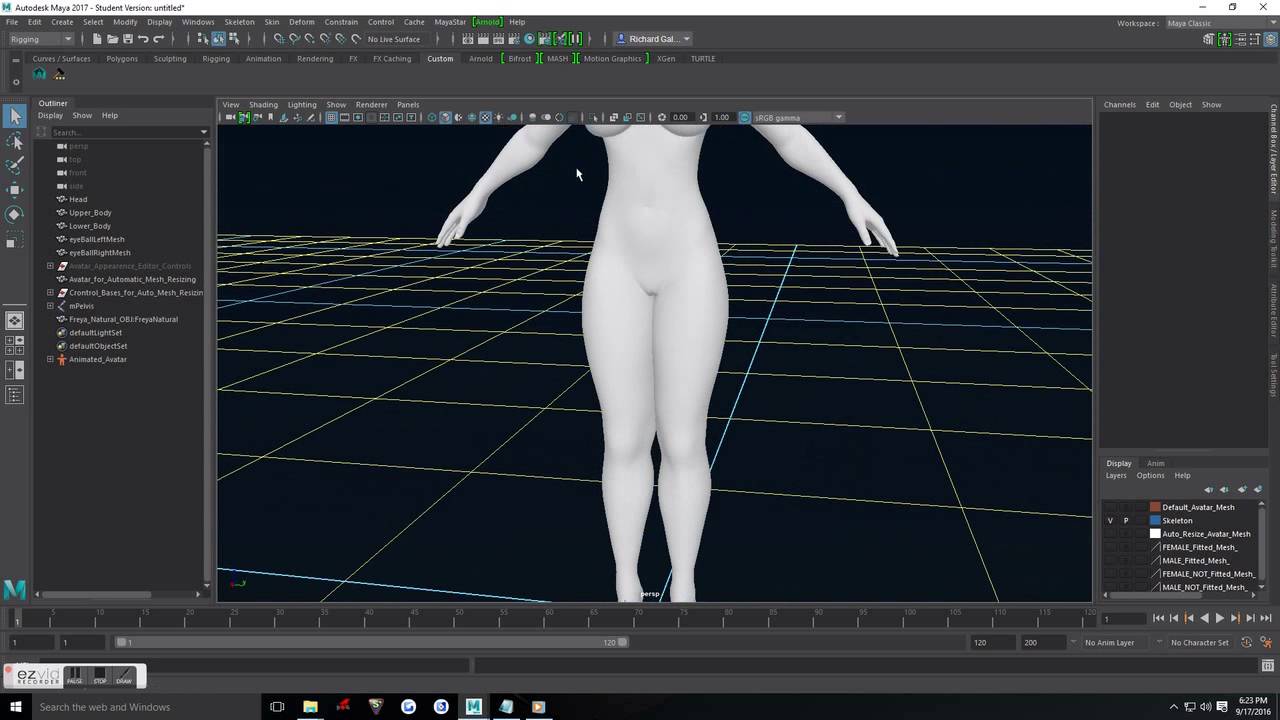Toggle visibility V box of Skeleton layer
The image size is (1280, 720).
point(1110,521)
